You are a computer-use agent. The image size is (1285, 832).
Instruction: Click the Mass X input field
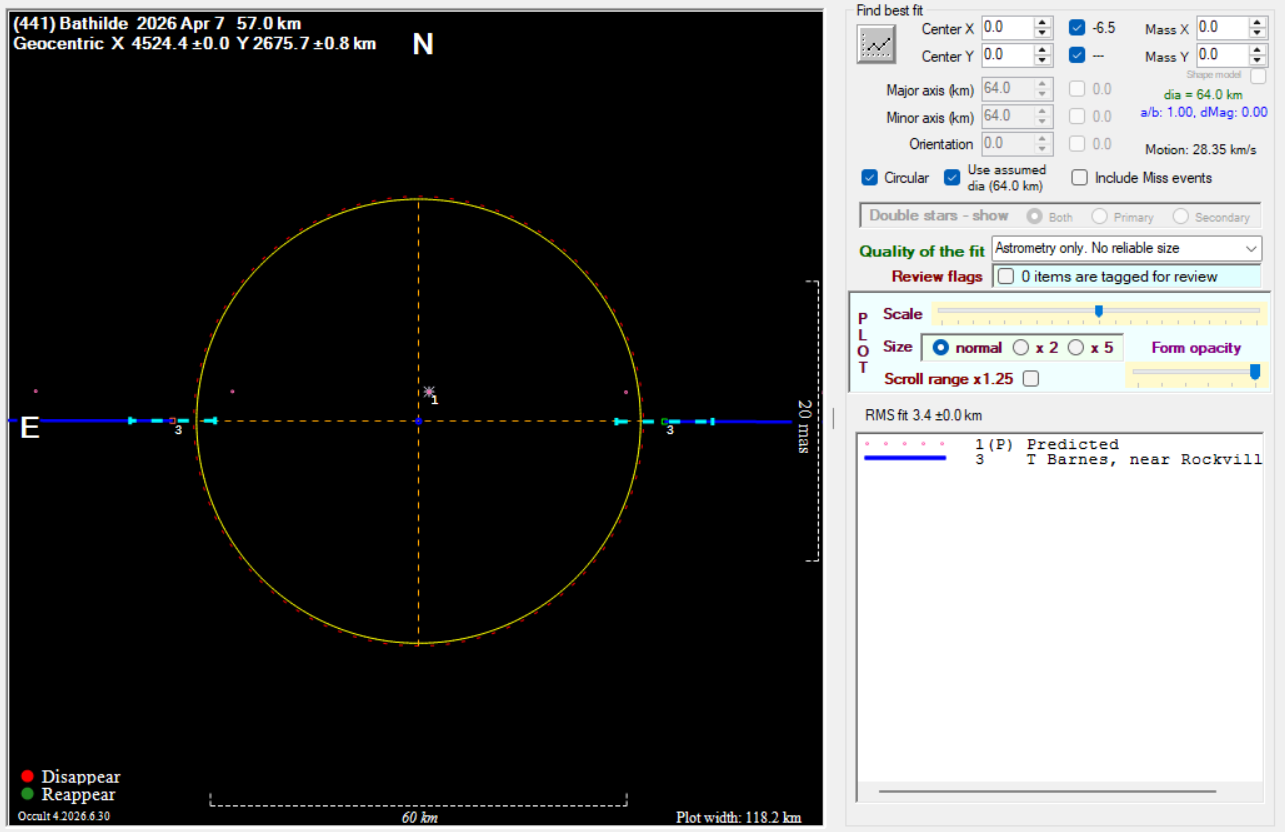point(1222,28)
